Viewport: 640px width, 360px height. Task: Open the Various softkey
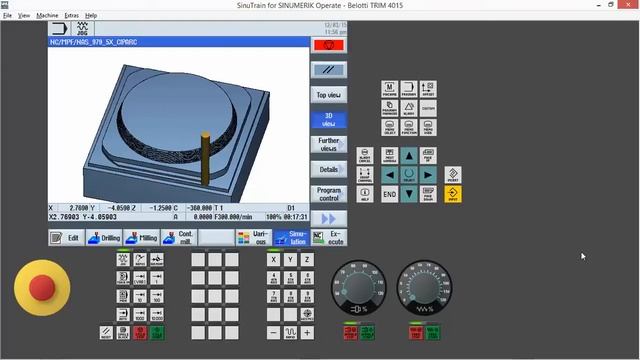coord(253,238)
